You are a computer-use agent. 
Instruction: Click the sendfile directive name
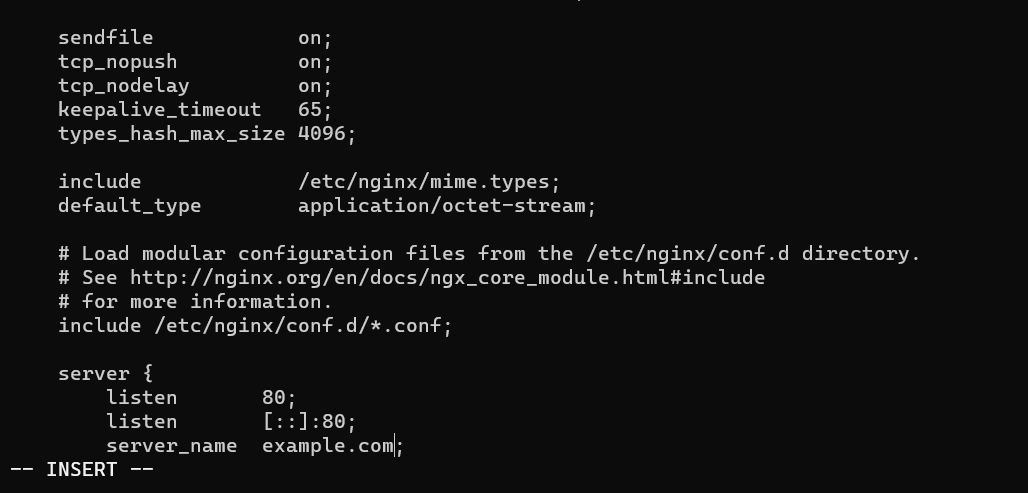[x=105, y=38]
